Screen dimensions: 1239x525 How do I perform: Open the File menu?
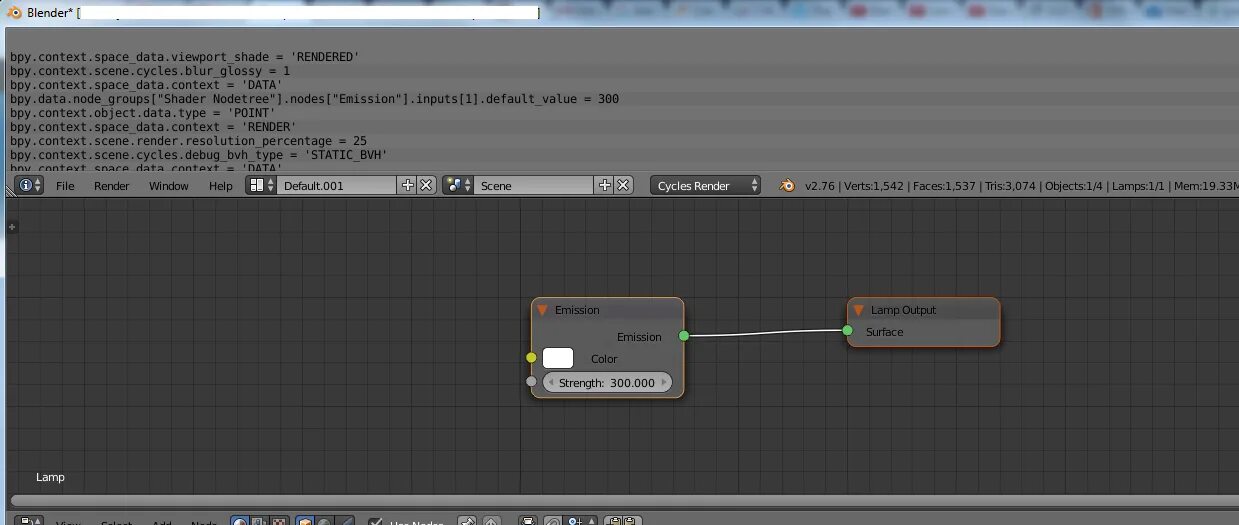click(x=65, y=186)
